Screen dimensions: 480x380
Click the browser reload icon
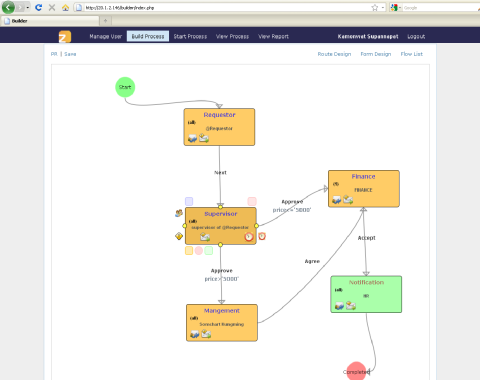[x=39, y=7]
